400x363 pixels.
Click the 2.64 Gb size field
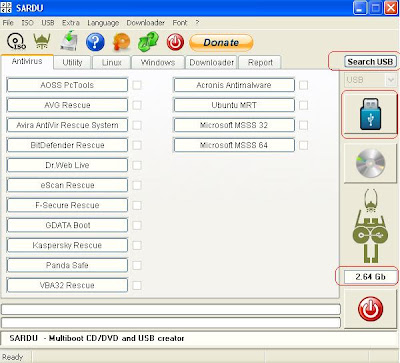click(370, 277)
